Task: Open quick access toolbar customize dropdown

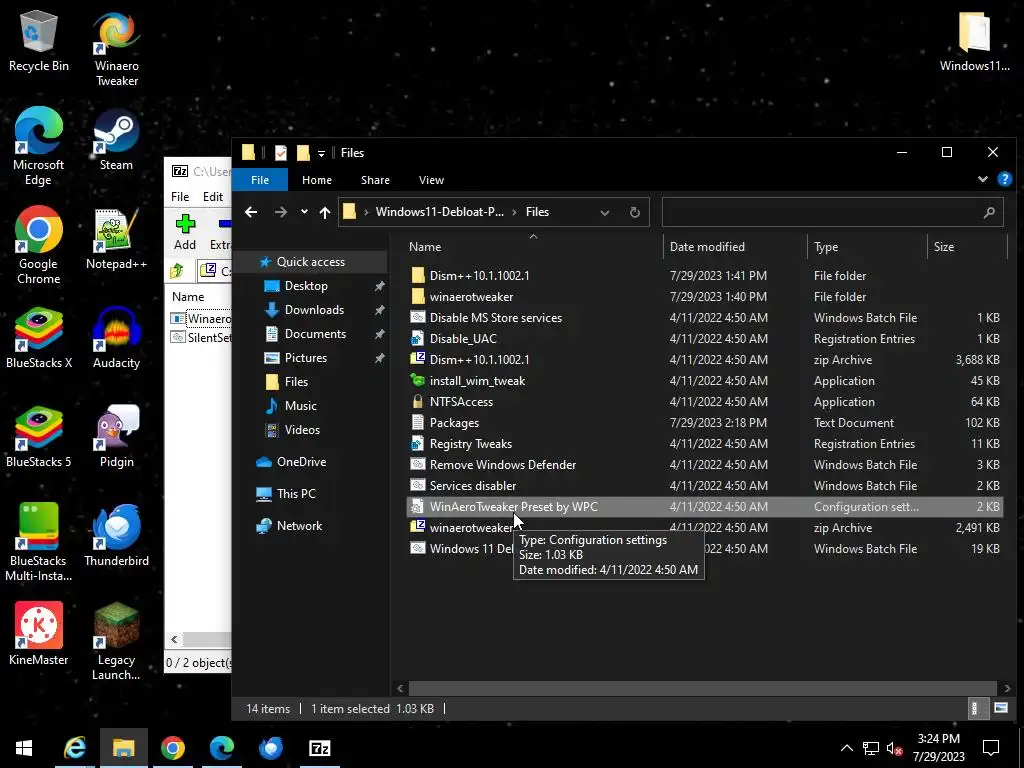Action: click(x=321, y=153)
